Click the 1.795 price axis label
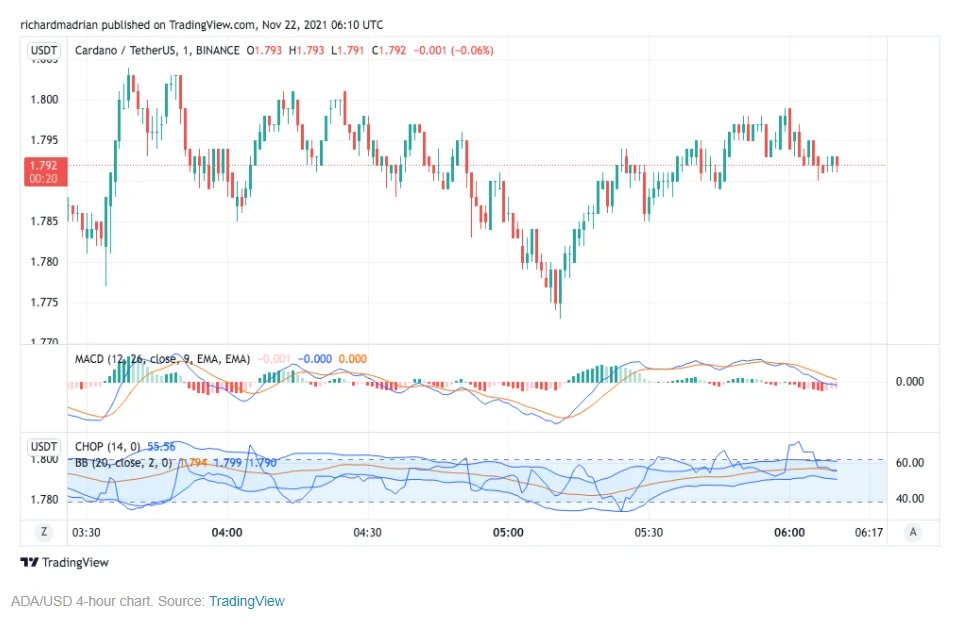 (44, 140)
